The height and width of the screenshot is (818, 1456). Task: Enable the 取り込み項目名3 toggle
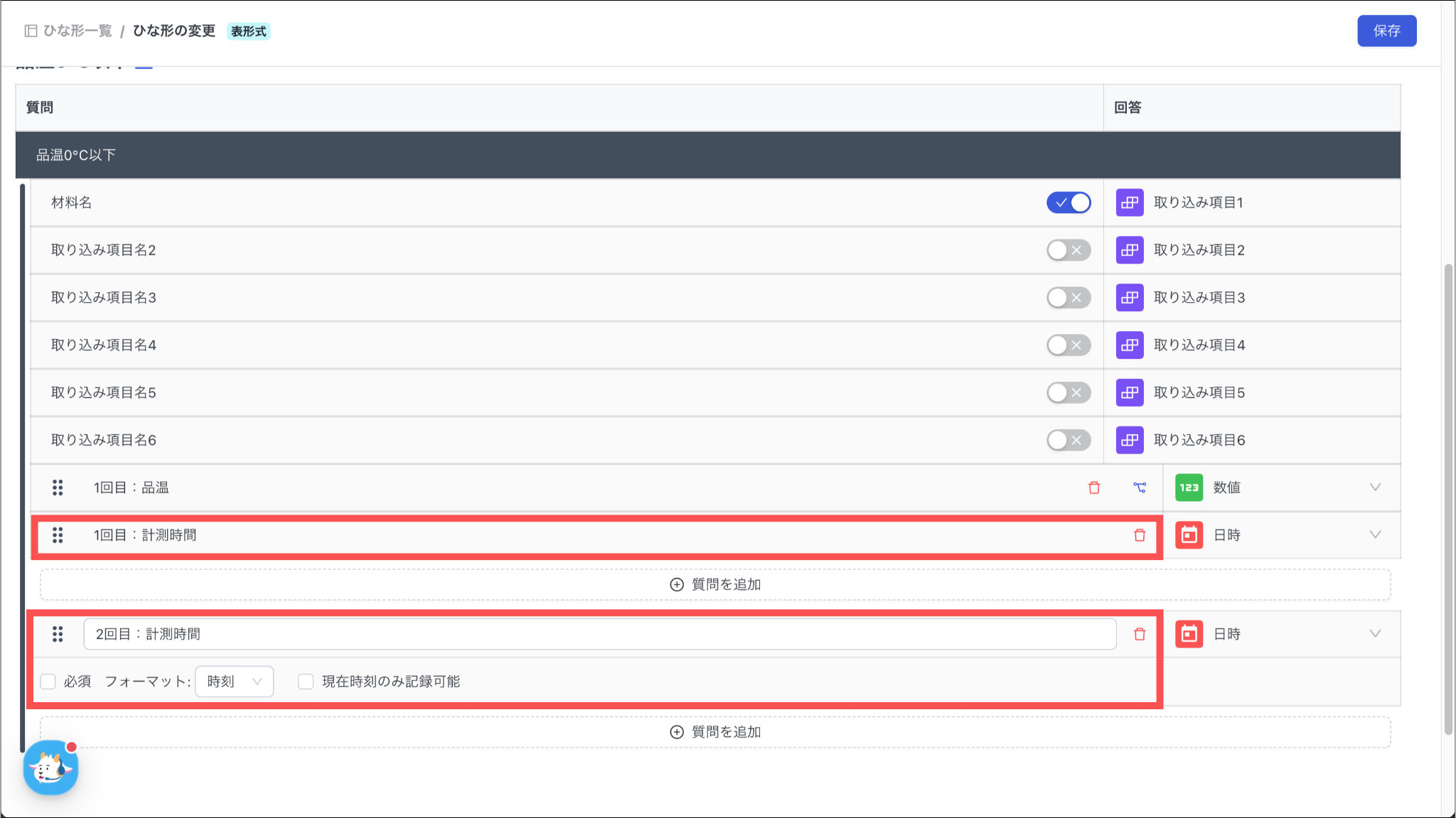[1069, 298]
